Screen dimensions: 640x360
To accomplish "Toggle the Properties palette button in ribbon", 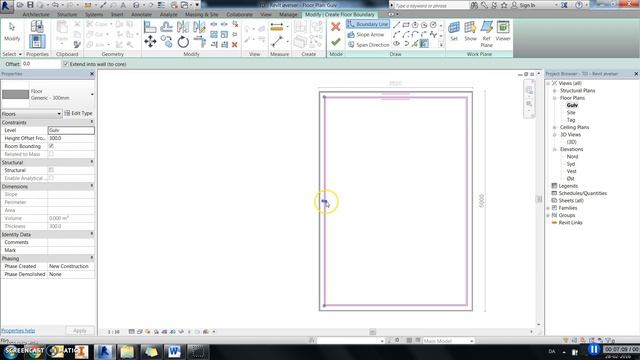I will pyautogui.click(x=37, y=41).
